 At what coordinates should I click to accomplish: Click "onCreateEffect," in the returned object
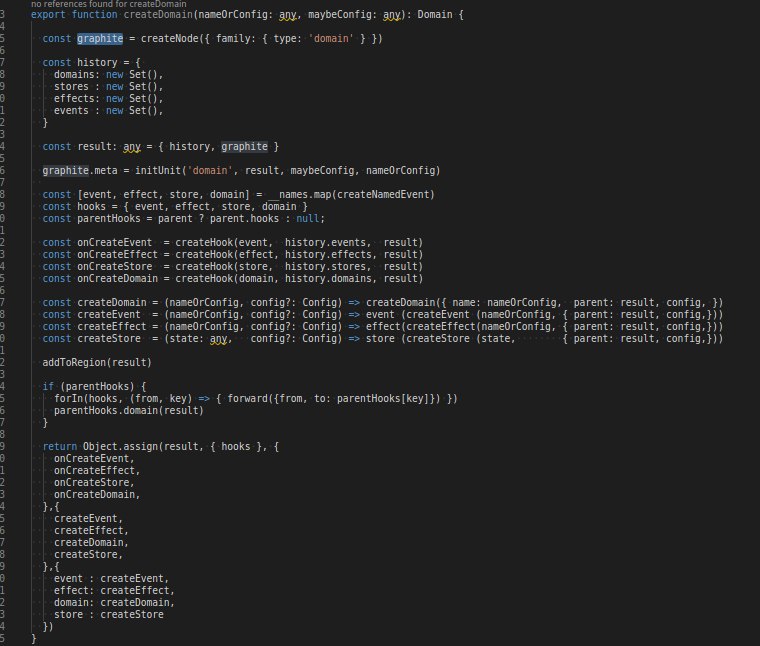[x=97, y=471]
